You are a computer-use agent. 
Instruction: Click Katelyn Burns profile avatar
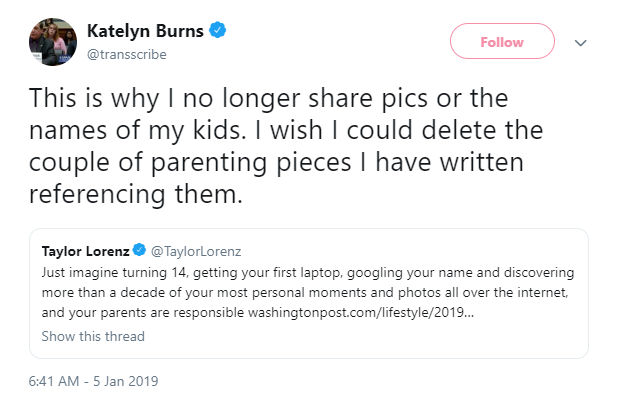(x=53, y=42)
